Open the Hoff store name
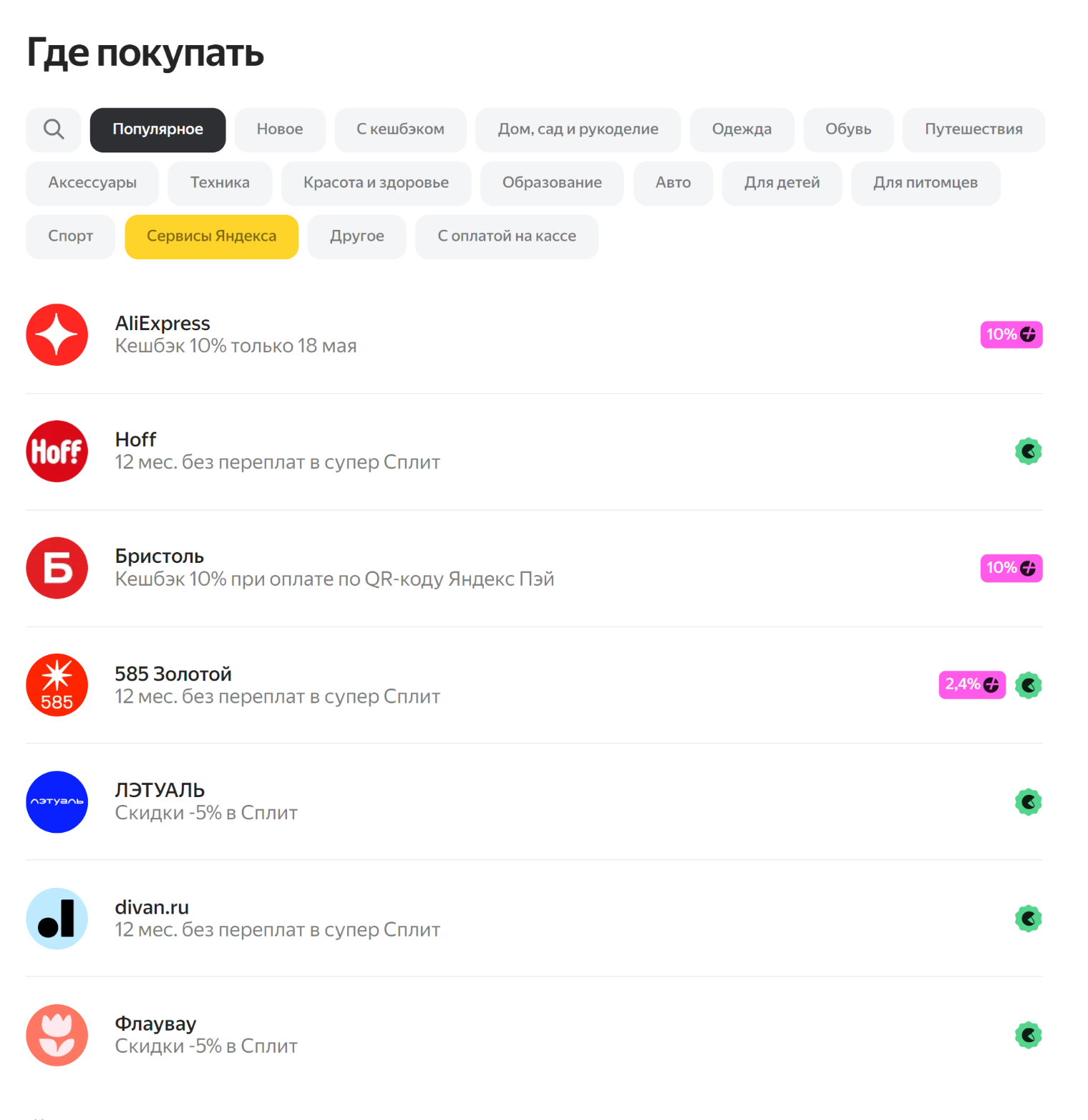Screen dimensions: 1088x1120 click(x=135, y=440)
